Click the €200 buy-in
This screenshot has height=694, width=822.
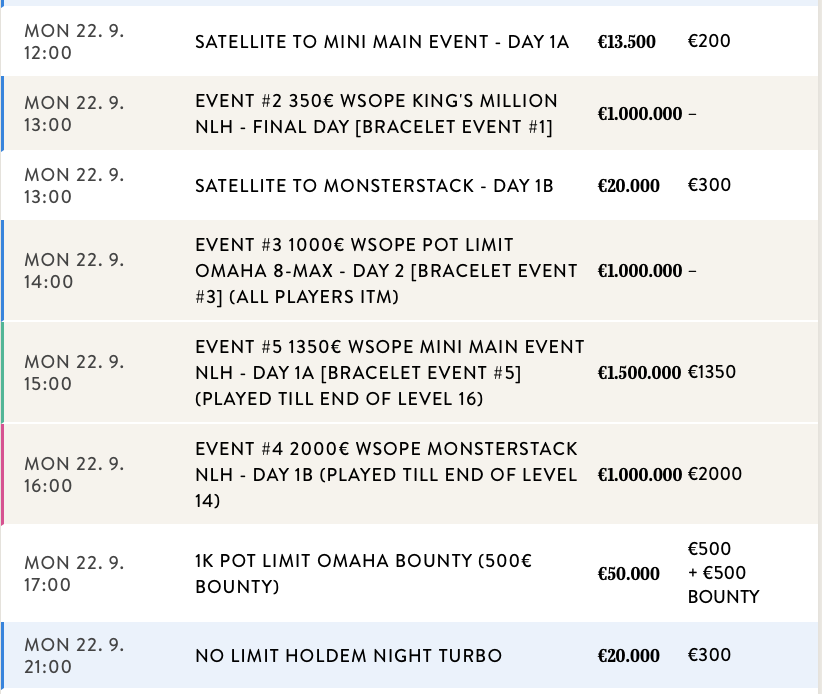[x=709, y=42]
